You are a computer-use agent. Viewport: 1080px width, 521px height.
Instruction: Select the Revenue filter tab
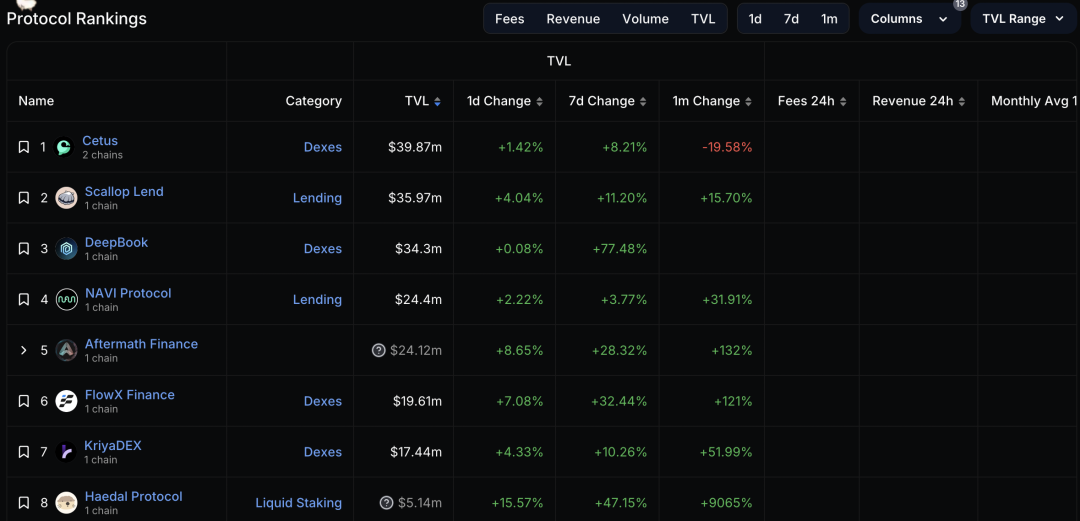[573, 19]
